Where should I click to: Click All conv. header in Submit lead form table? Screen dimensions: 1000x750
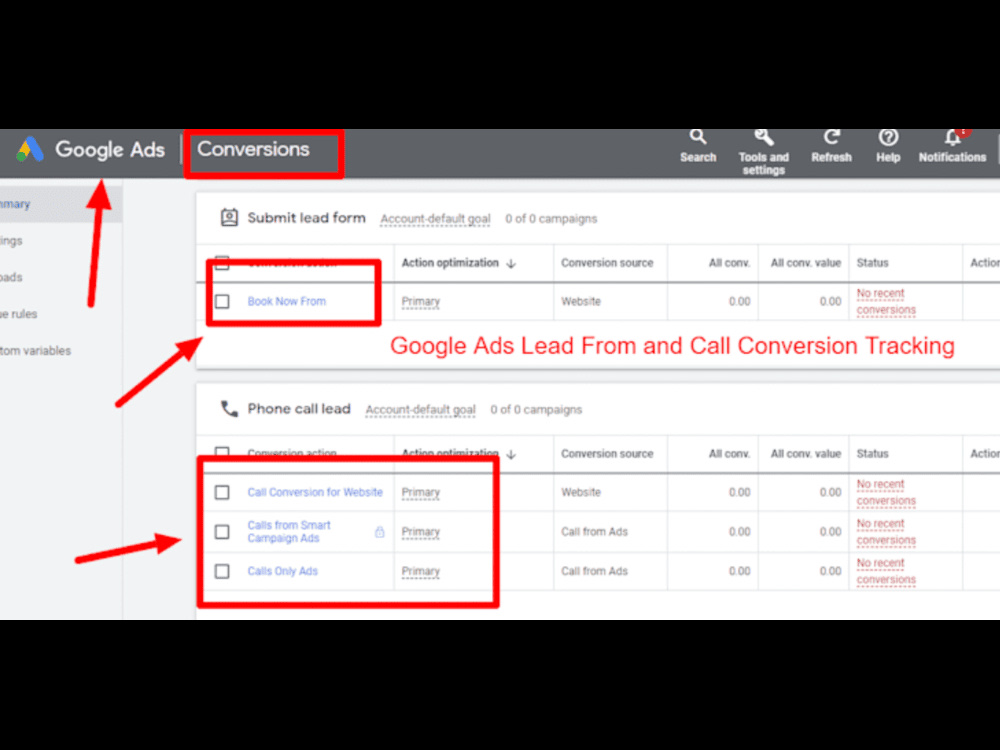(730, 263)
